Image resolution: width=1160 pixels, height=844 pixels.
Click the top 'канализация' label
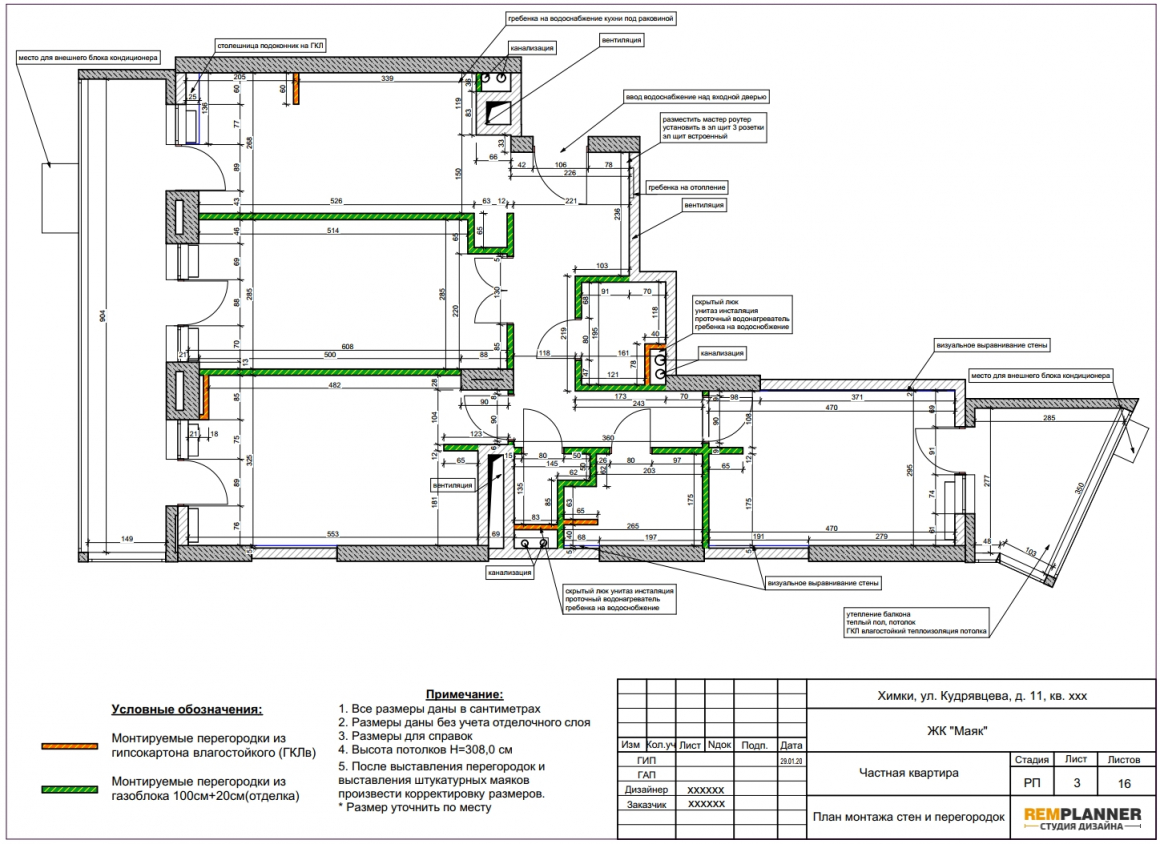532,48
